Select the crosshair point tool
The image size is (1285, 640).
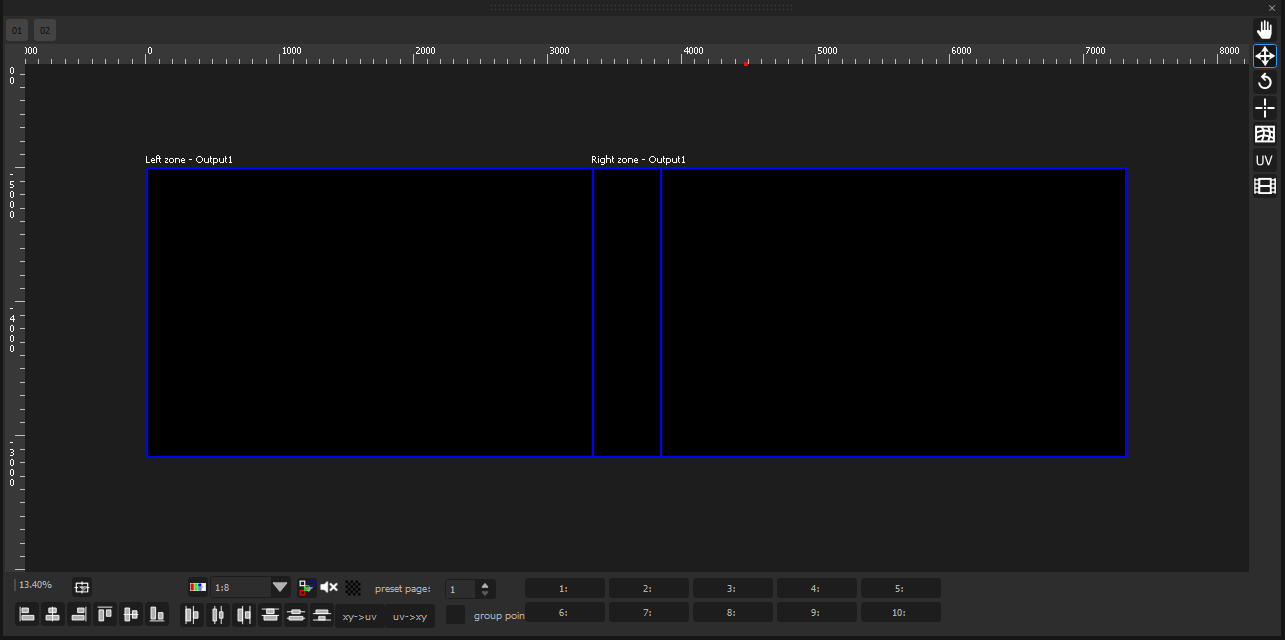click(1265, 108)
